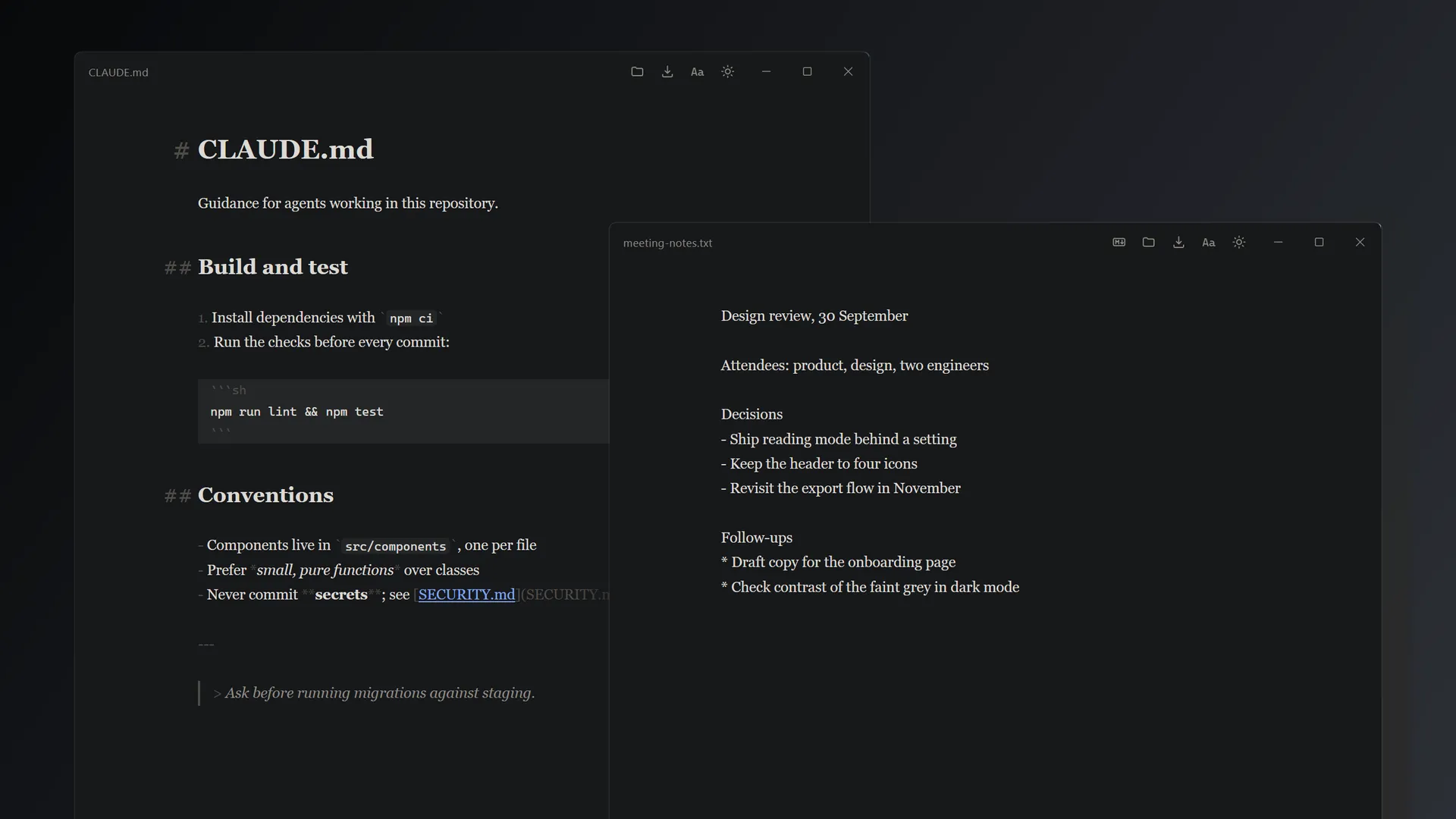Click the 'Build and test' heading
The height and width of the screenshot is (819, 1456).
[272, 267]
